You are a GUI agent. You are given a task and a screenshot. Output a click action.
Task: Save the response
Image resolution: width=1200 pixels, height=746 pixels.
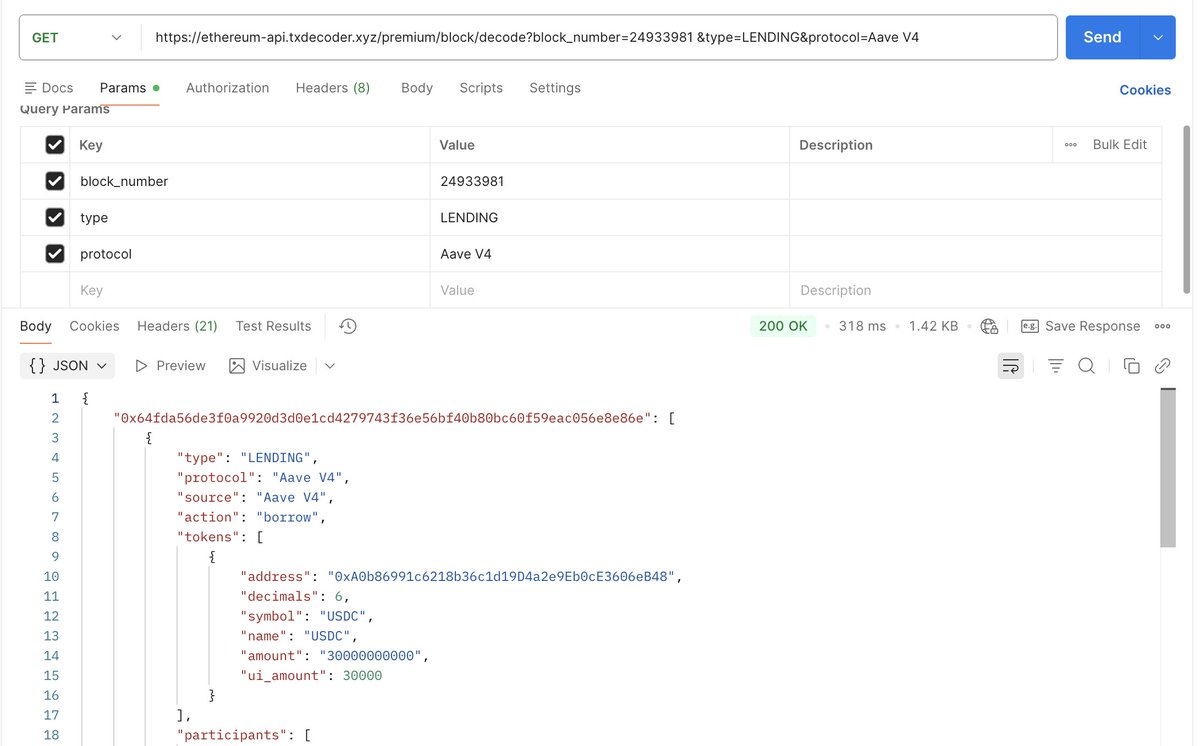pyautogui.click(x=1080, y=326)
